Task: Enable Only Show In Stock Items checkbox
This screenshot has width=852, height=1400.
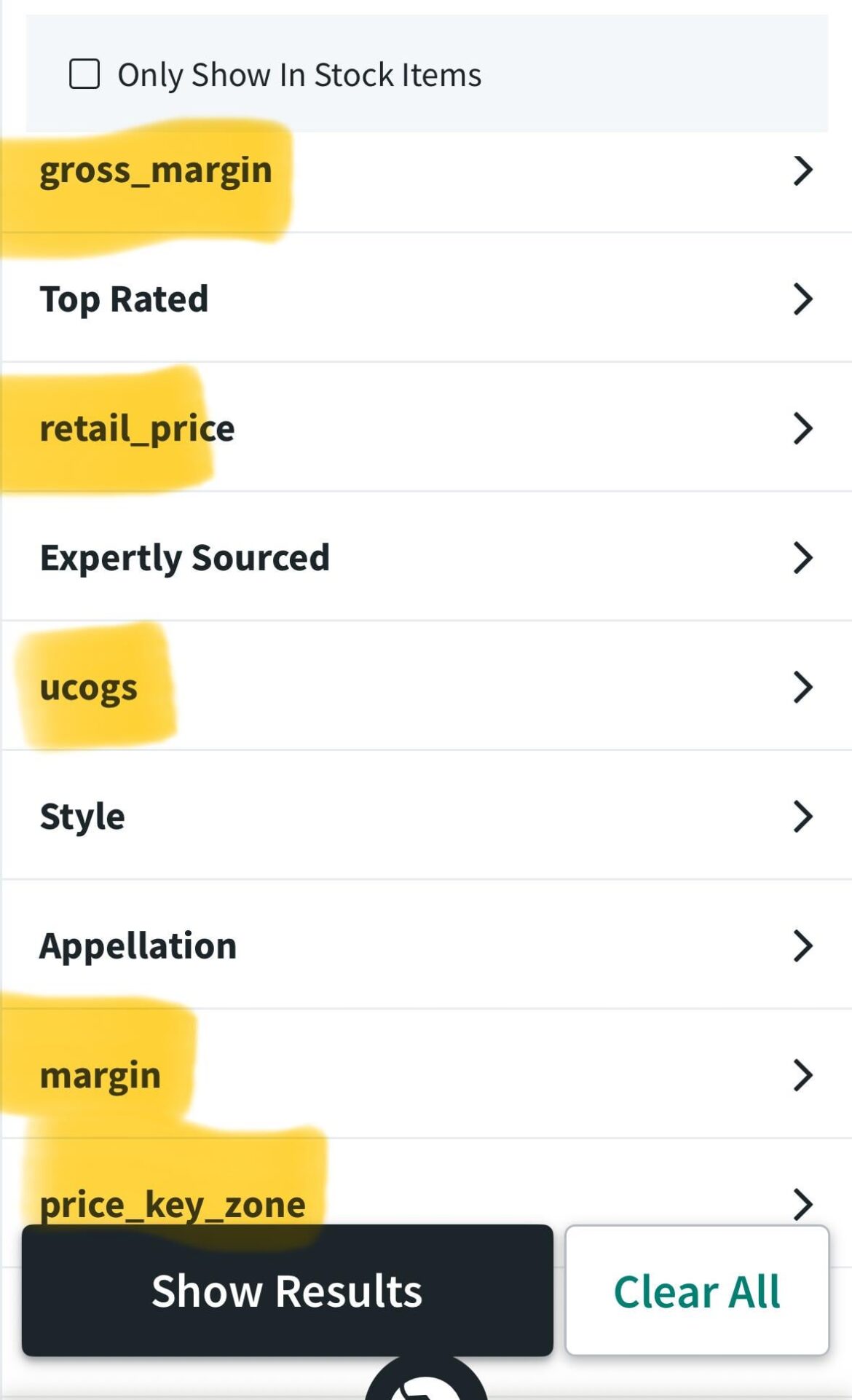Action: 84,74
